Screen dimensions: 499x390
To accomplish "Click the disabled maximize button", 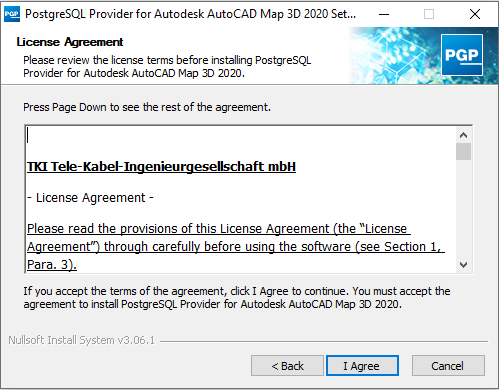I will tap(429, 14).
